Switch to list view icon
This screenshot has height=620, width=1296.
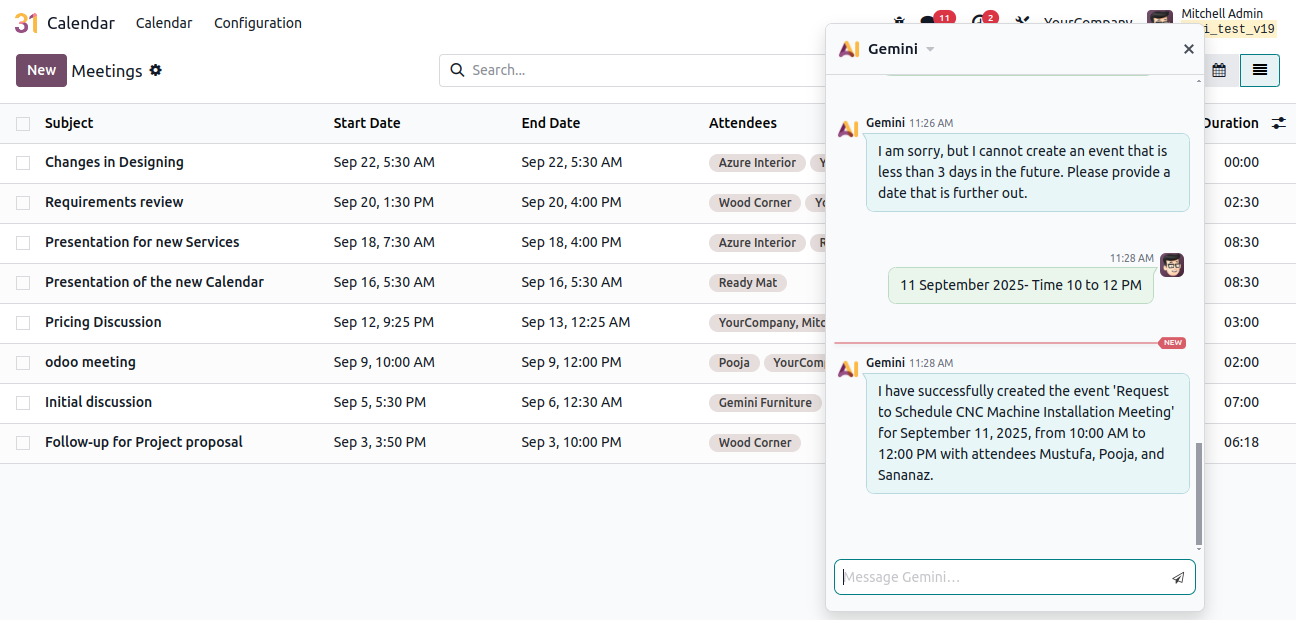(1259, 70)
